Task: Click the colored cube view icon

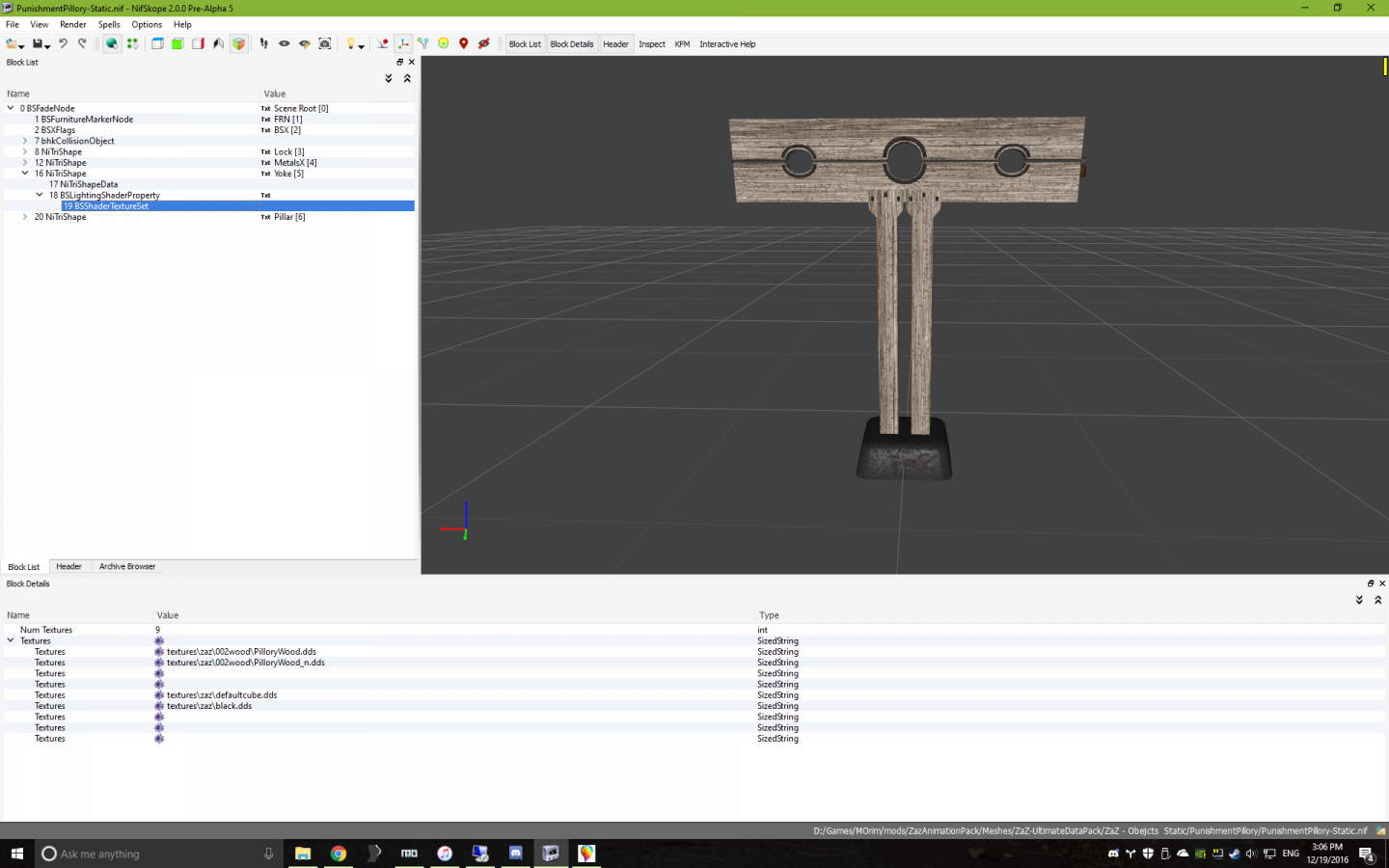Action: (x=238, y=43)
